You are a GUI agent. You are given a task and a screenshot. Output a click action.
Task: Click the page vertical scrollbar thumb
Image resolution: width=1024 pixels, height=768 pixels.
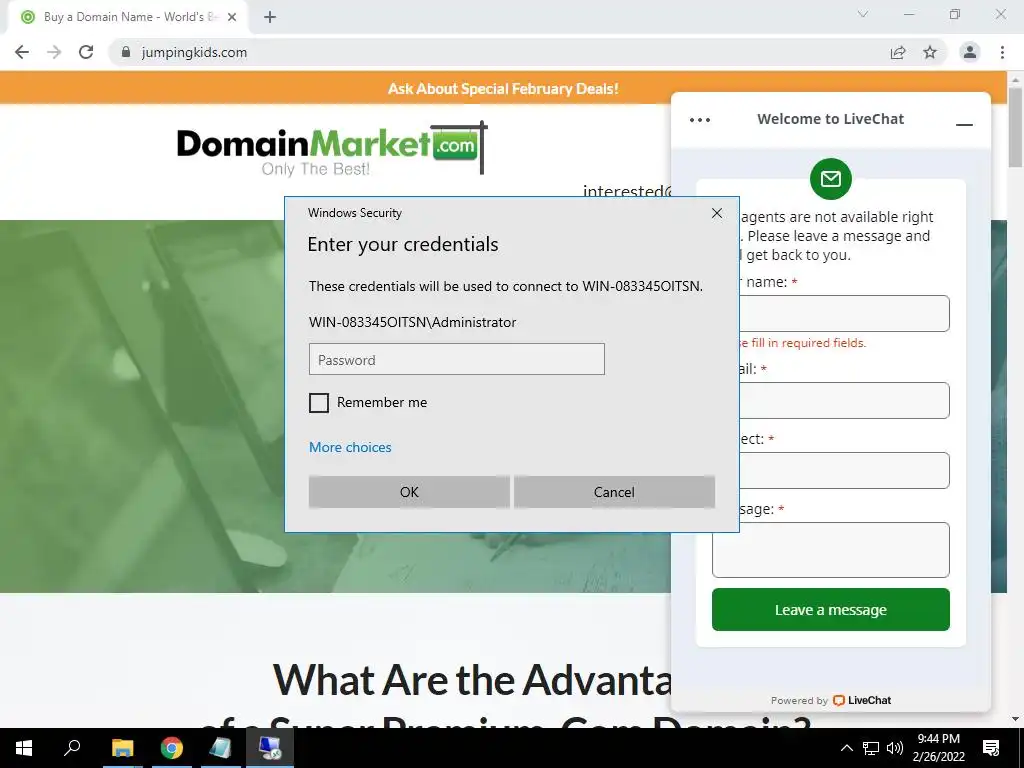pos(1016,127)
